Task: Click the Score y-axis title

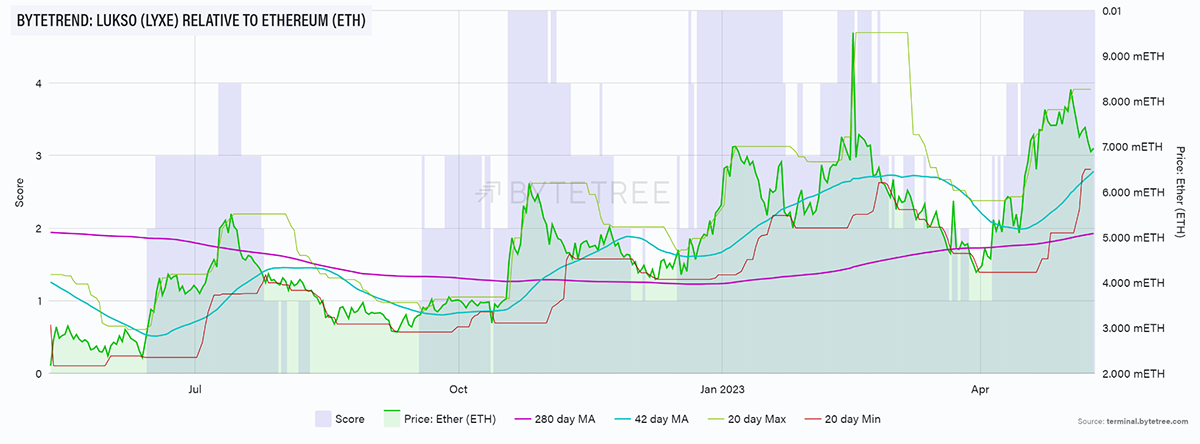Action: pyautogui.click(x=17, y=192)
